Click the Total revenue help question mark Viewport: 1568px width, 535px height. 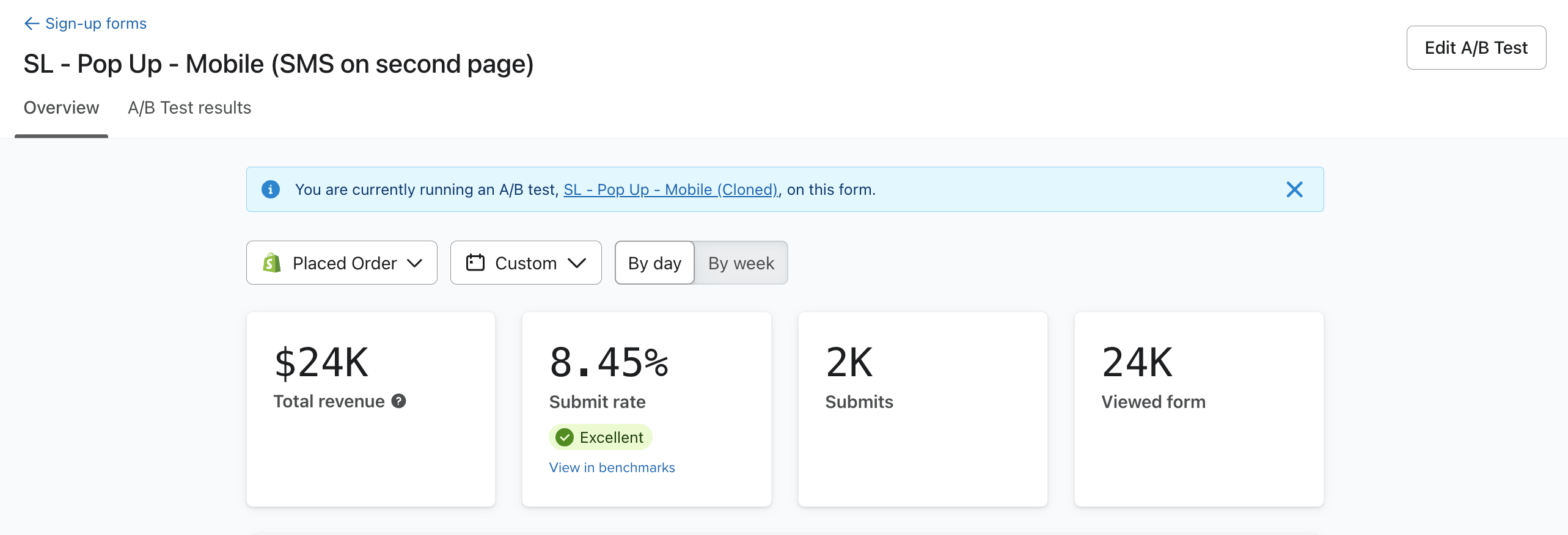click(399, 401)
